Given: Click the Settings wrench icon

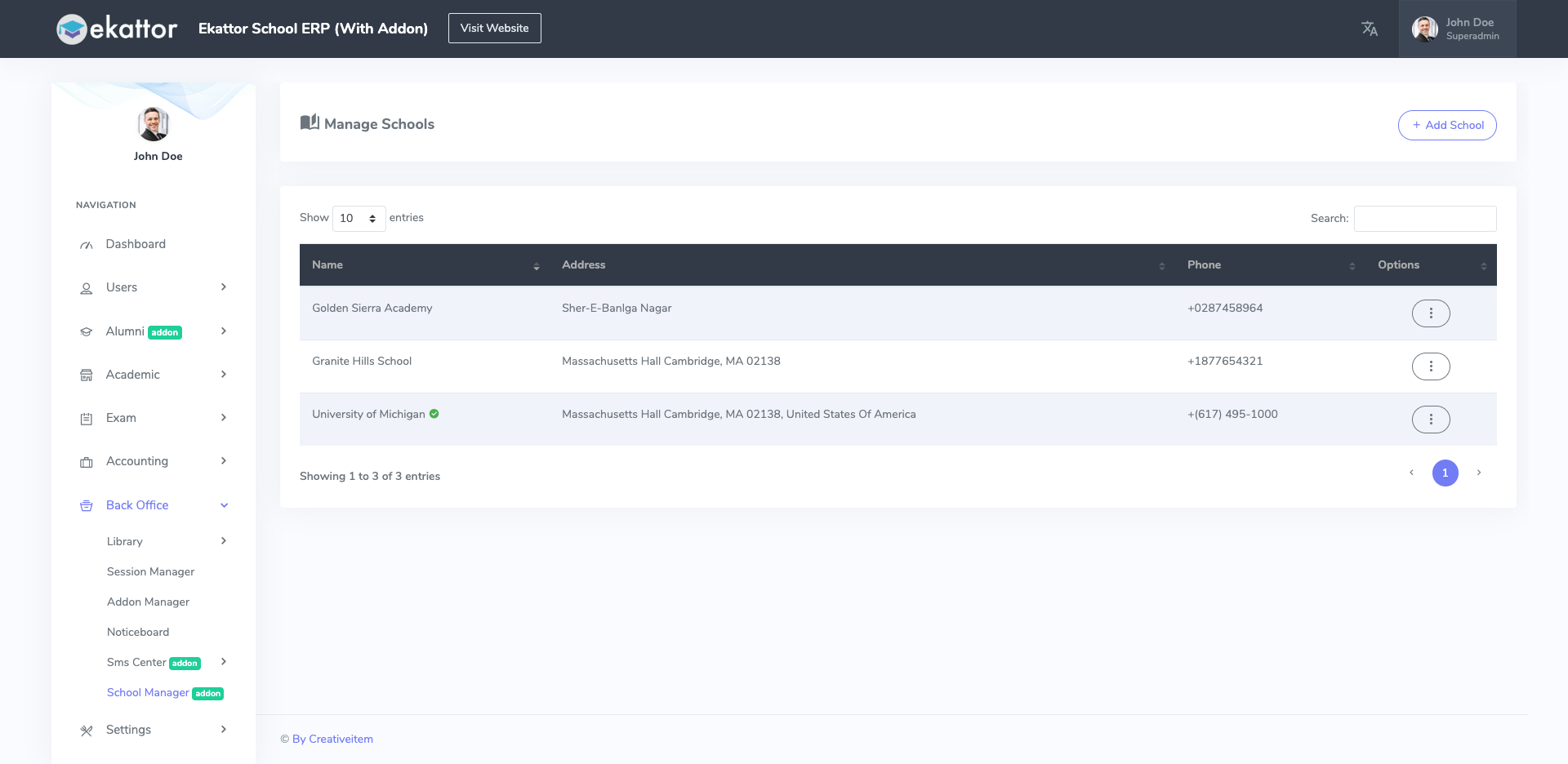Looking at the screenshot, I should coord(86,730).
